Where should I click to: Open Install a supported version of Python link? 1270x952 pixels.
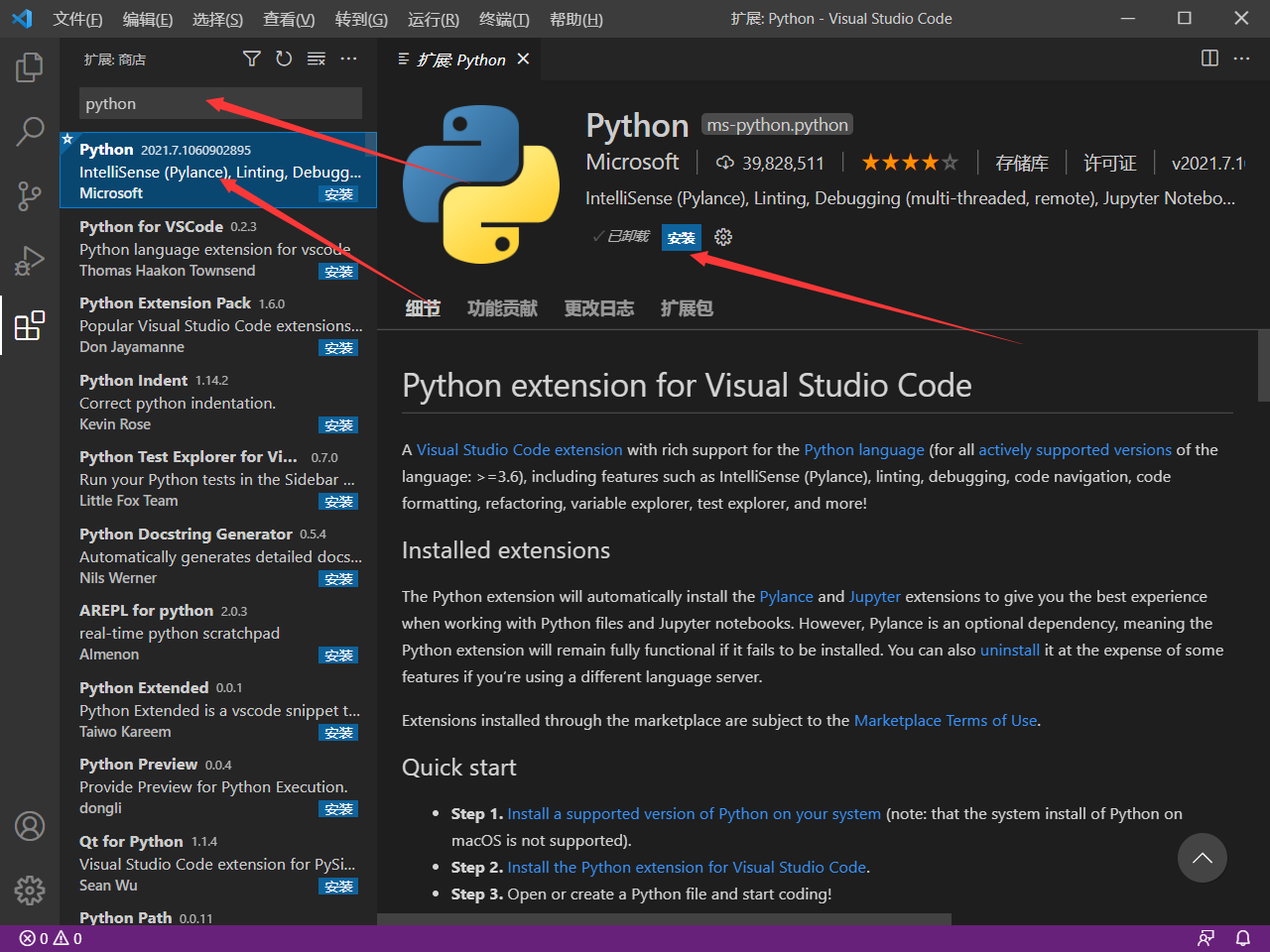pos(695,814)
